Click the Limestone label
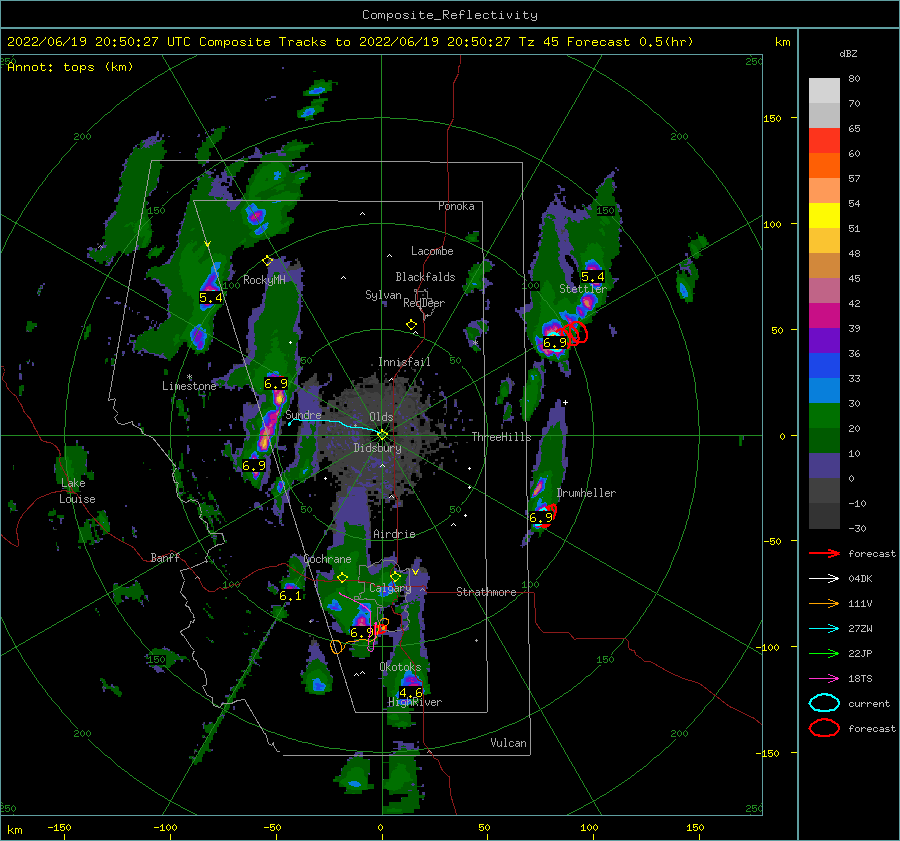This screenshot has height=841, width=900. [x=189, y=386]
